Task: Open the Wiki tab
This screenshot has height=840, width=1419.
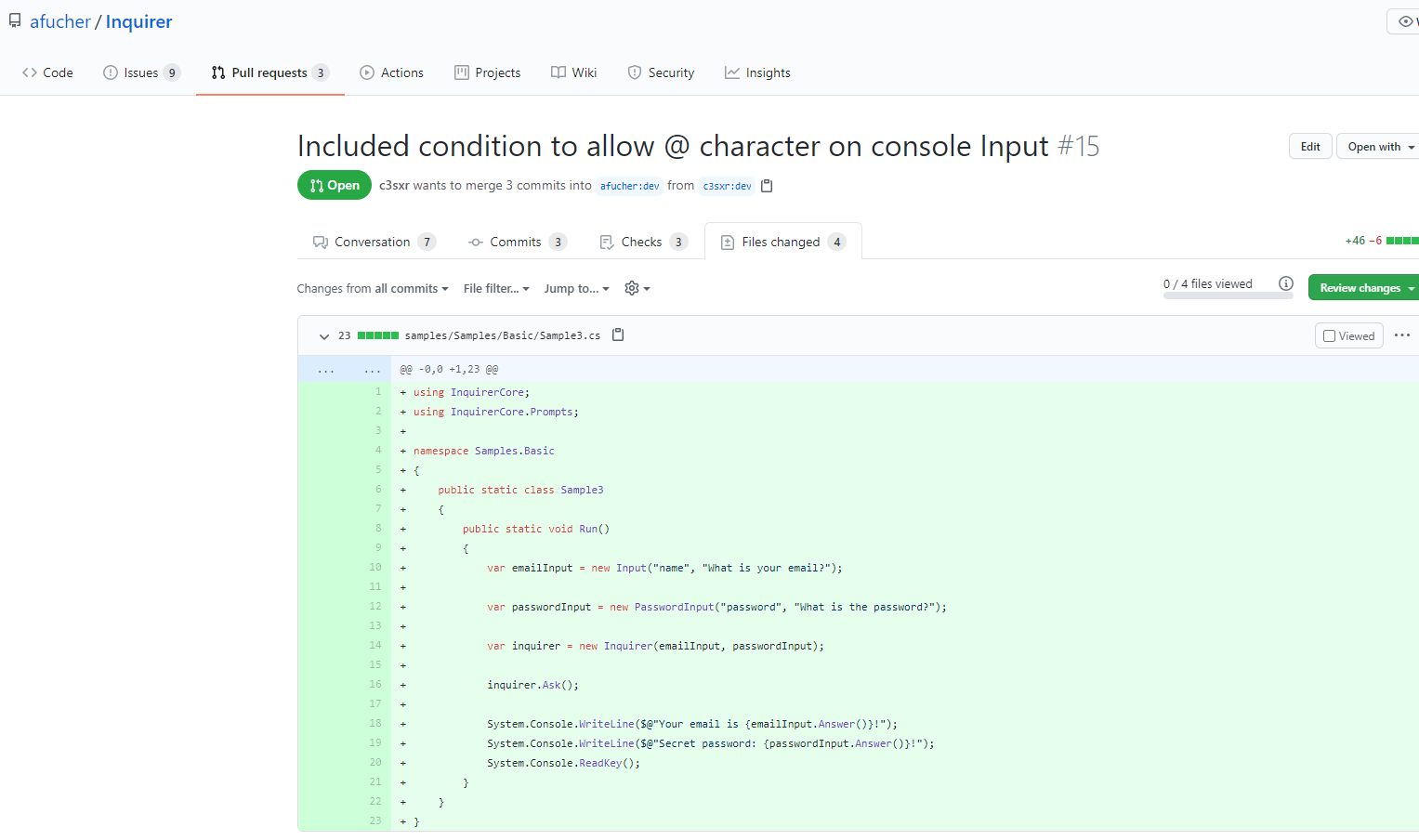Action: tap(574, 72)
